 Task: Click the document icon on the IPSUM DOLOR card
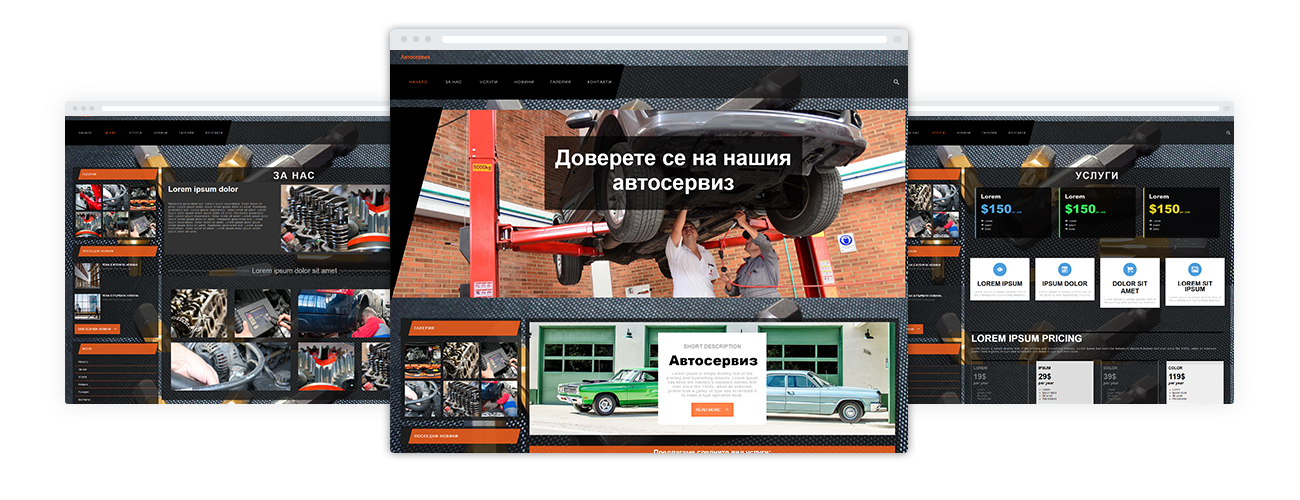pyautogui.click(x=1064, y=270)
